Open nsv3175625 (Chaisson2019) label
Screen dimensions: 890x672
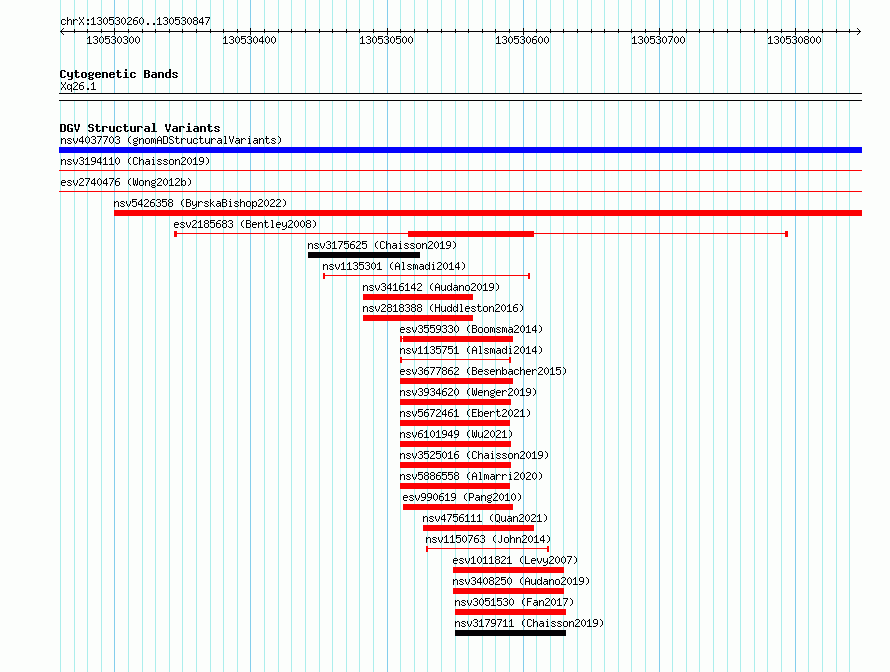[x=382, y=245]
